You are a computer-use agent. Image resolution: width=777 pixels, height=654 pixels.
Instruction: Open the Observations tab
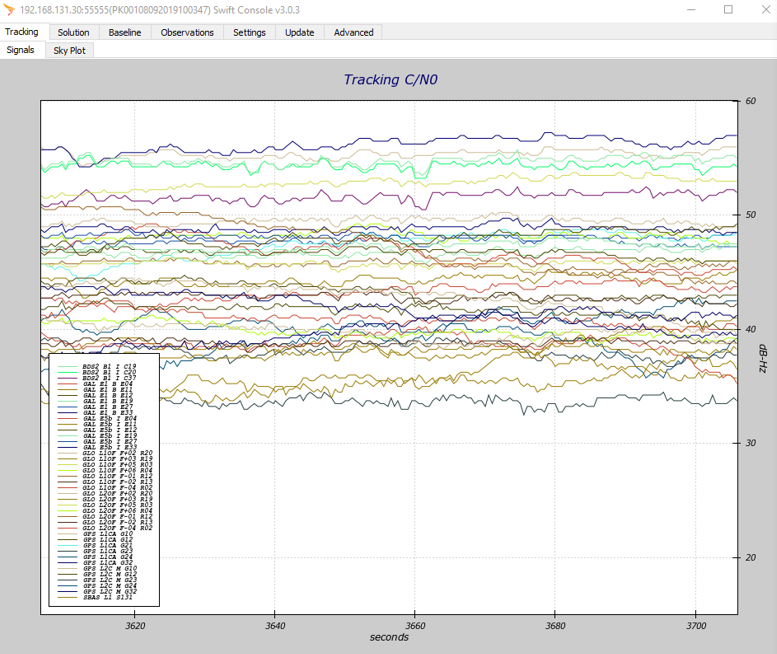[x=187, y=32]
